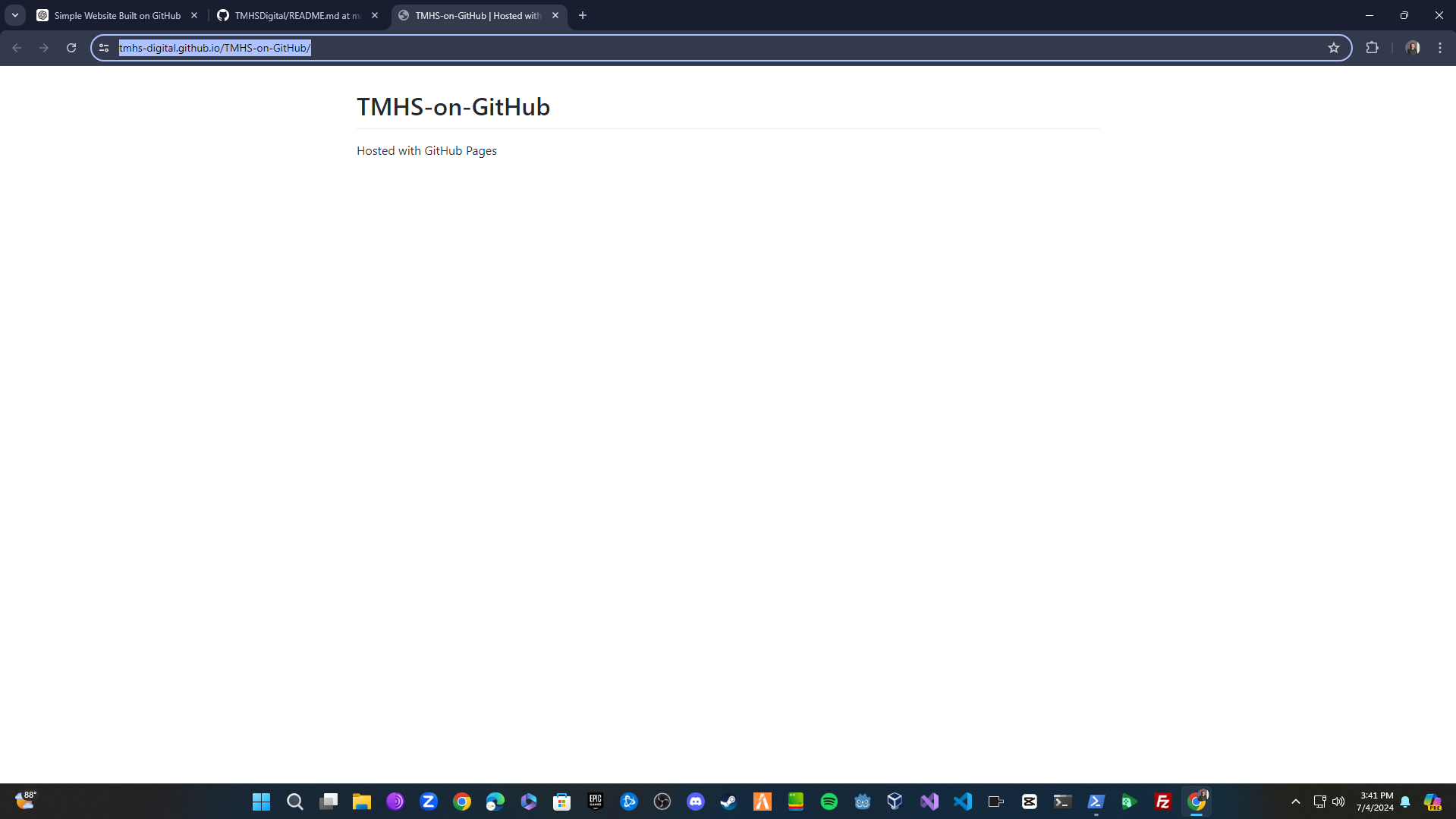Image resolution: width=1456 pixels, height=819 pixels.
Task: Open the clock showing 3:41 PM
Action: [1375, 802]
